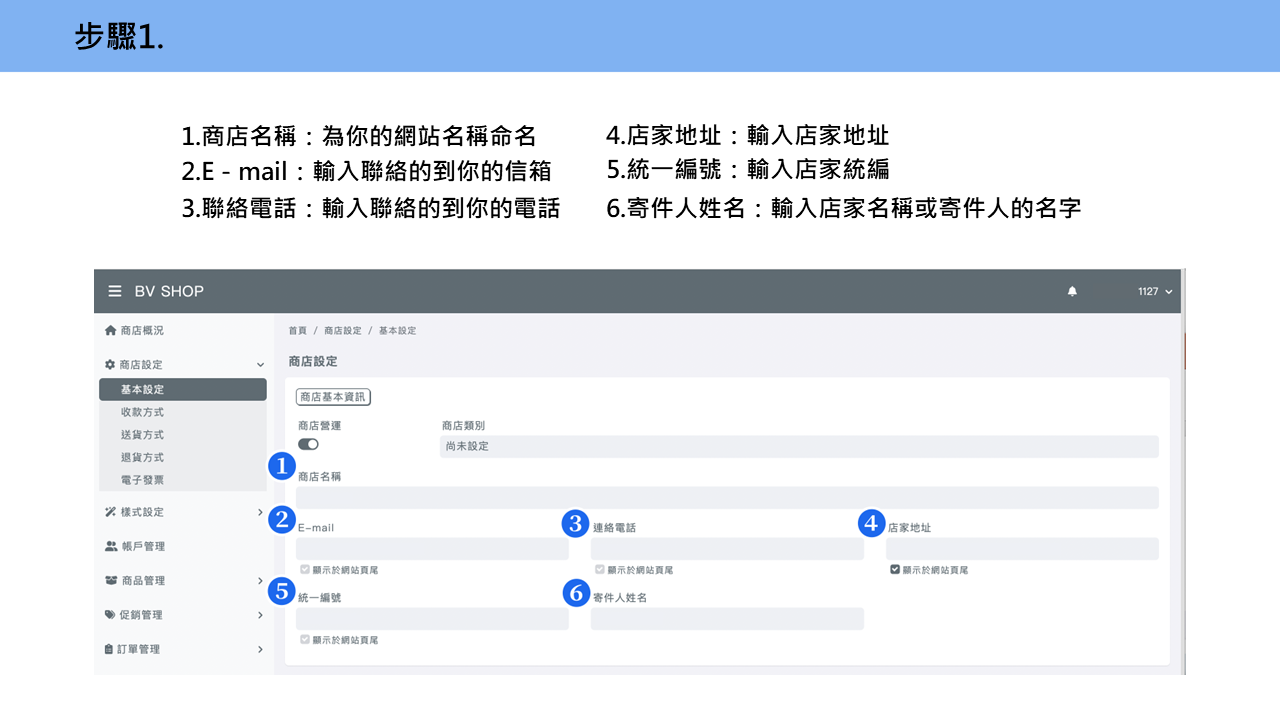Collapse the 商店設定 sidebar section chevron
The image size is (1280, 720).
(260, 365)
